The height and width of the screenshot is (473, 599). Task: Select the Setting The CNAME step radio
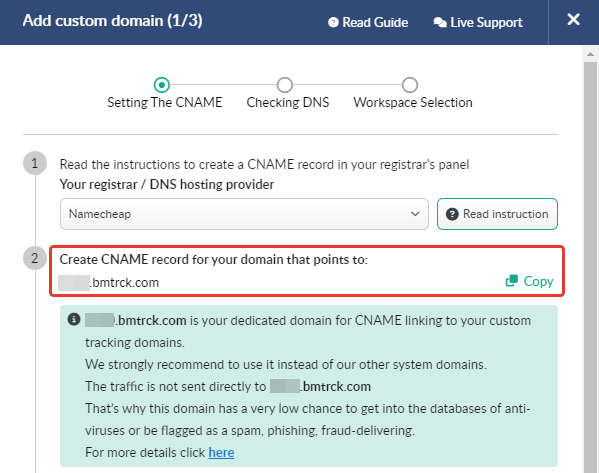pyautogui.click(x=162, y=85)
